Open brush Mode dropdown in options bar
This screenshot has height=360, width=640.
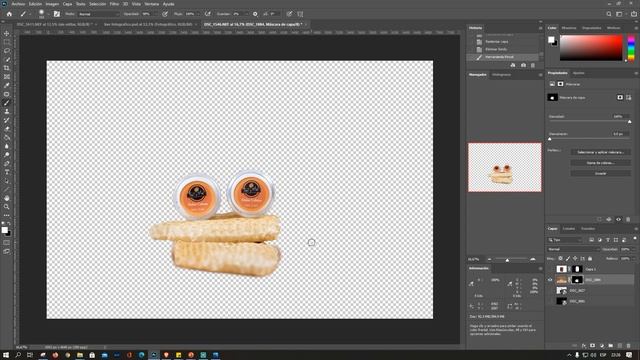coord(99,14)
